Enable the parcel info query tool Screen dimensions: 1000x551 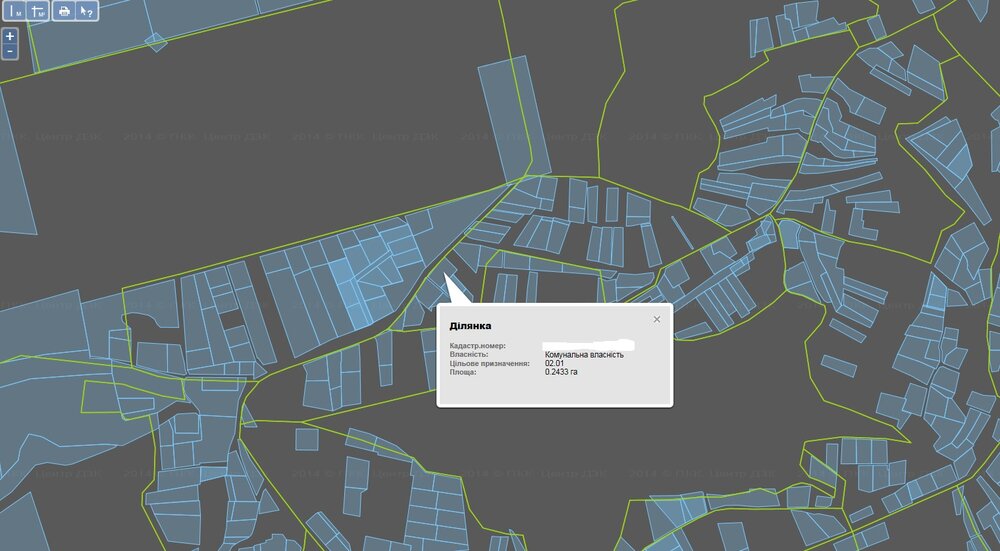(87, 11)
